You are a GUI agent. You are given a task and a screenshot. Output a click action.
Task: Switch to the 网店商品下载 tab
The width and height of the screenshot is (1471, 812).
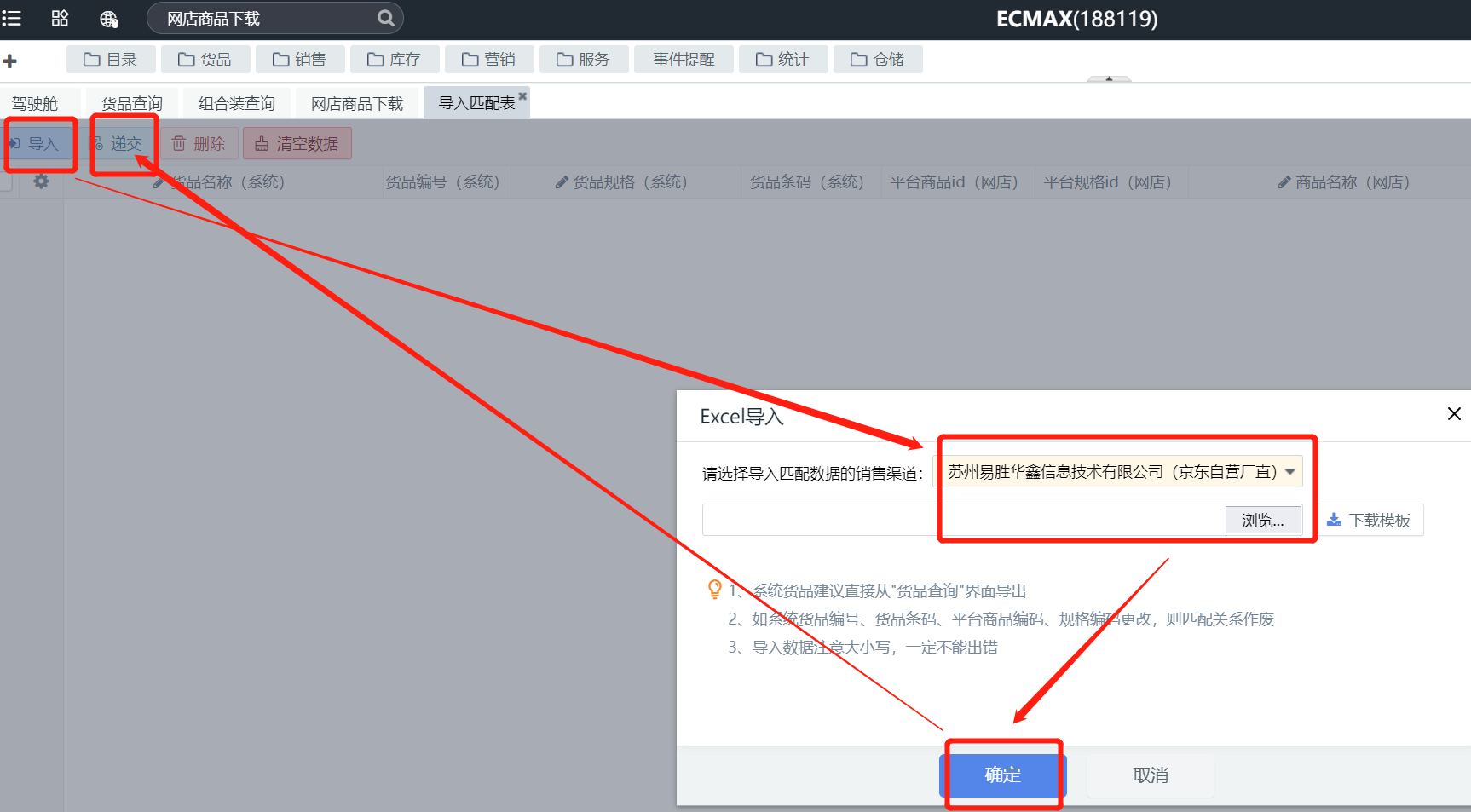[357, 103]
